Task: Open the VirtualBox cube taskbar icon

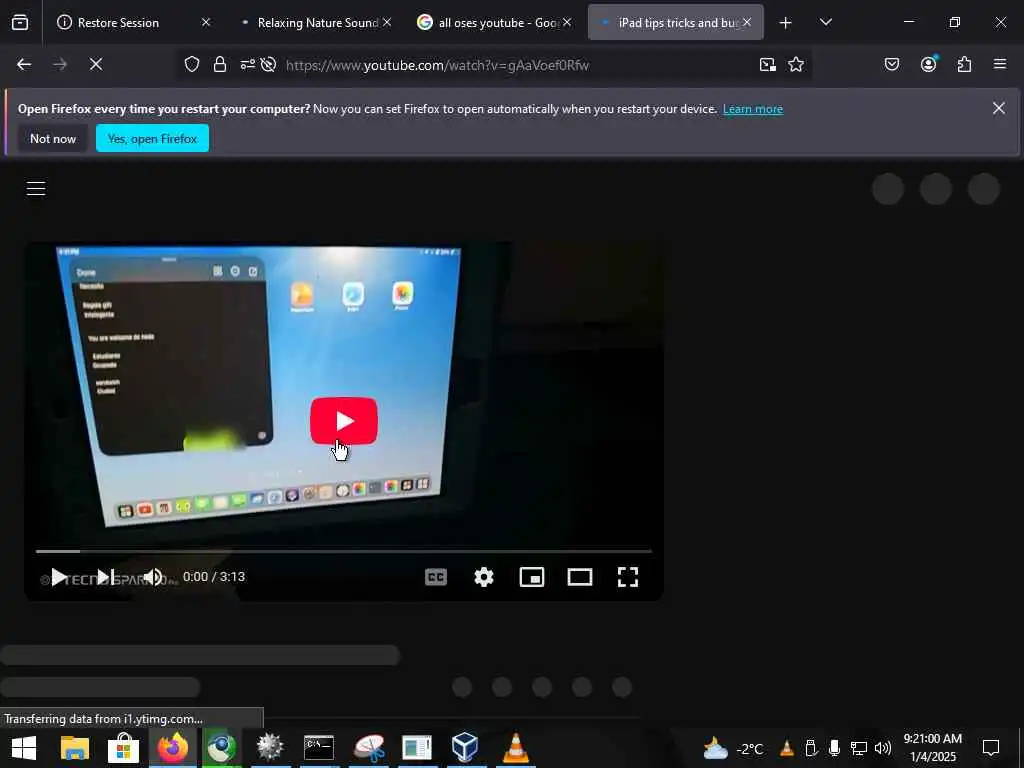Action: click(x=465, y=748)
